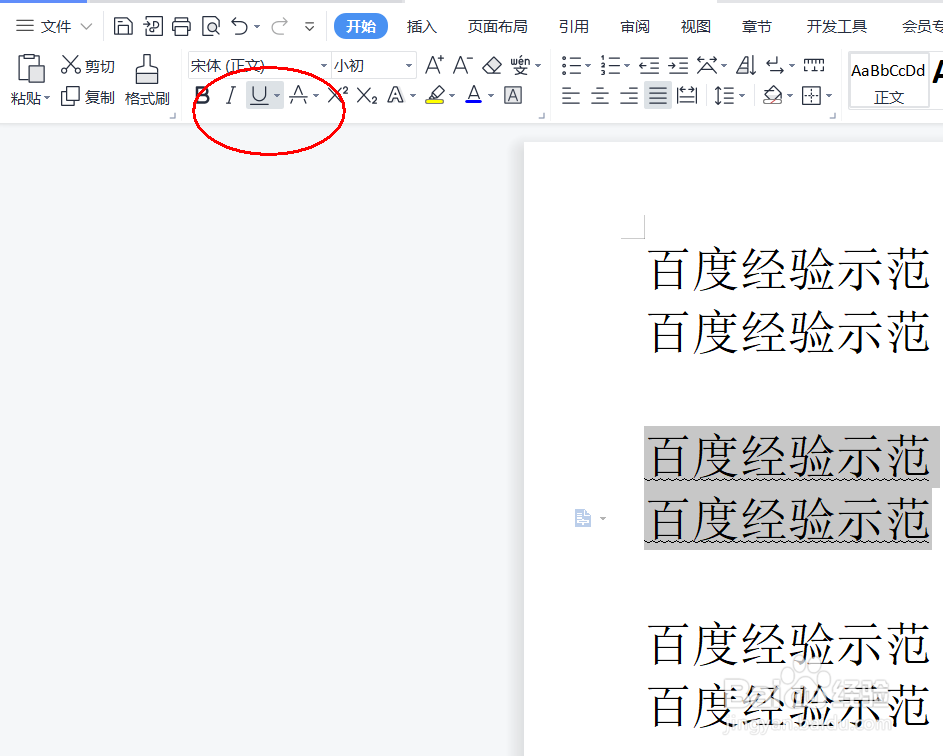
Task: Click the Character Border icon
Action: click(511, 95)
